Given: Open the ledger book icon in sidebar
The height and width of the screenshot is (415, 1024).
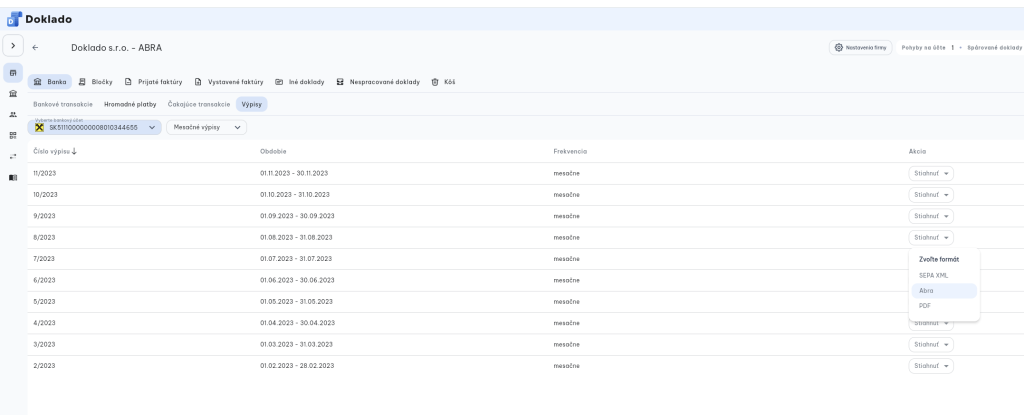Looking at the screenshot, I should (13, 177).
